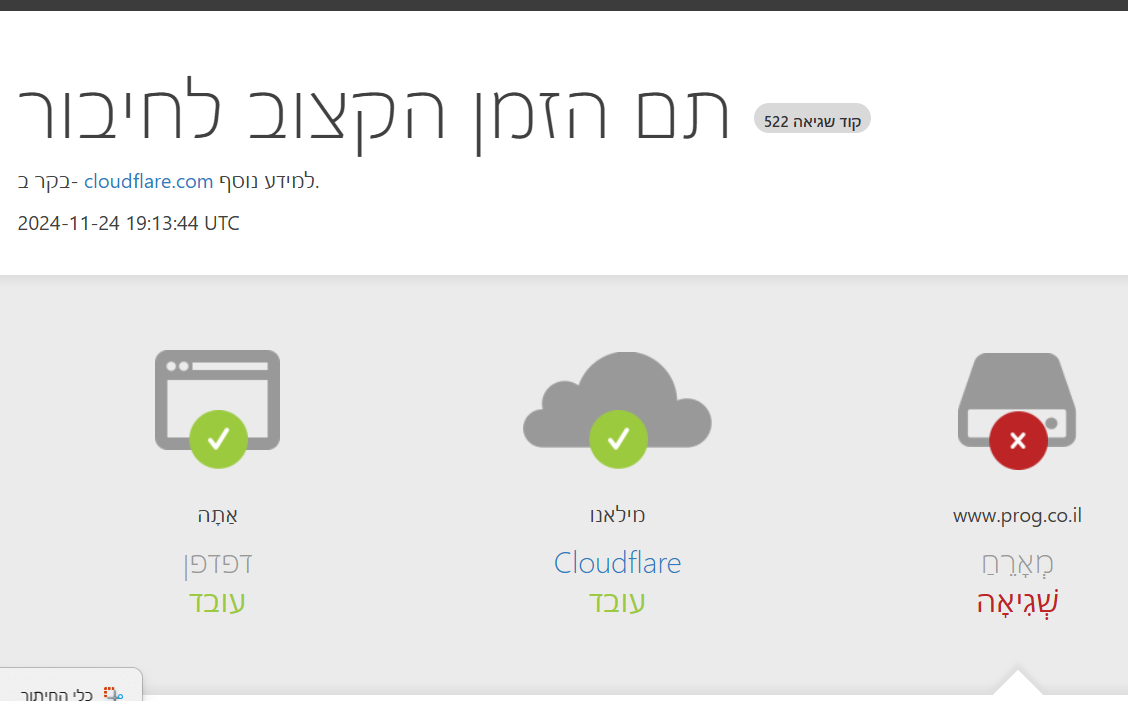Click the כלי החיתור popup panel

pos(70,688)
